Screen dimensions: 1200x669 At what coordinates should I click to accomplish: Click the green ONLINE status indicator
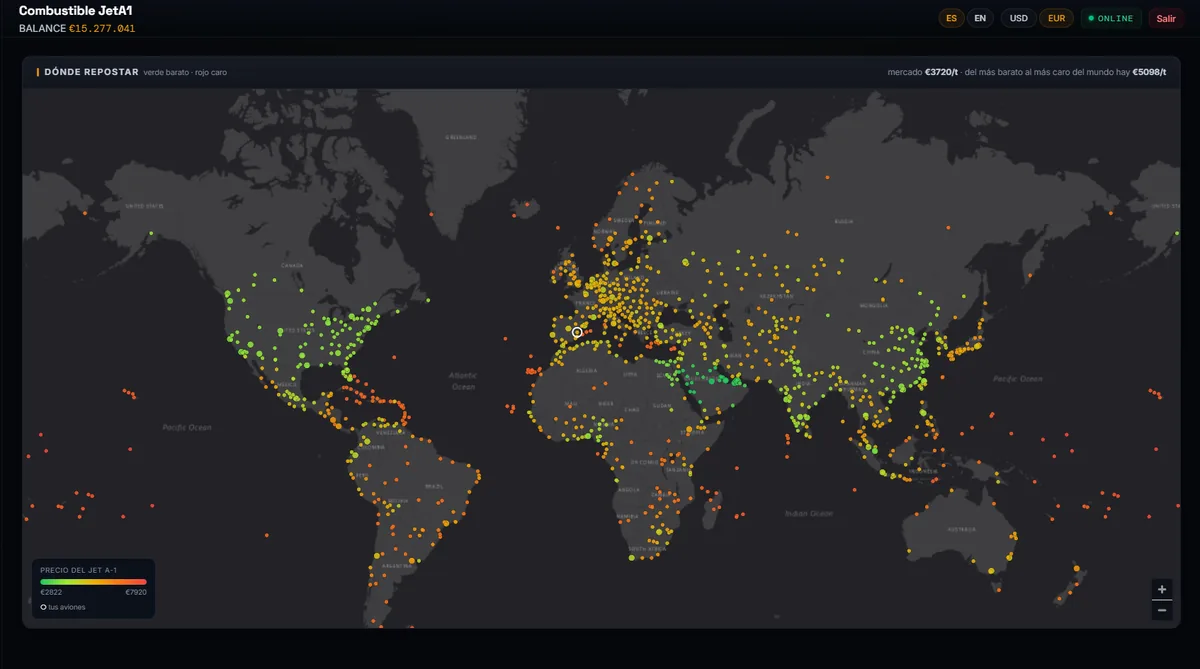1111,18
